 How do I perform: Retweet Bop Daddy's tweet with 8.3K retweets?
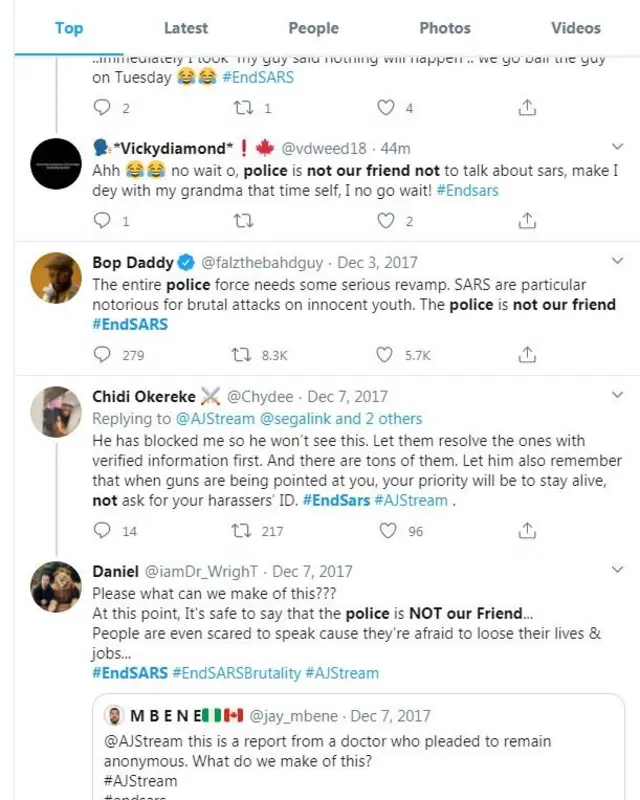pos(241,354)
